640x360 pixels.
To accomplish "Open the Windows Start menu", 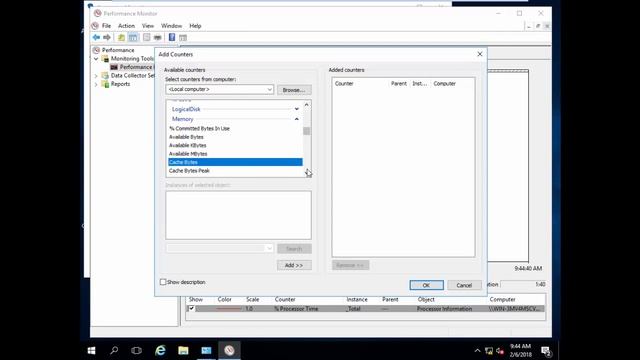I will coord(91,350).
